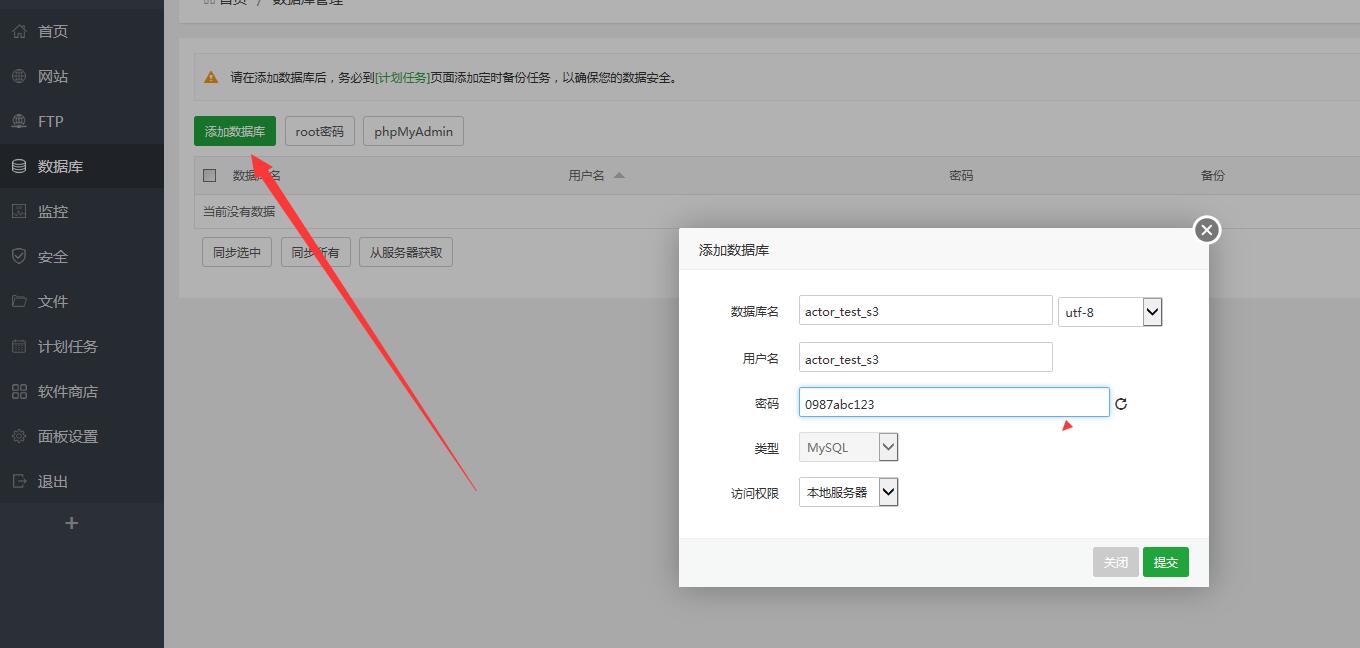
Task: Click the phpMyAdmin button
Action: coord(413,131)
